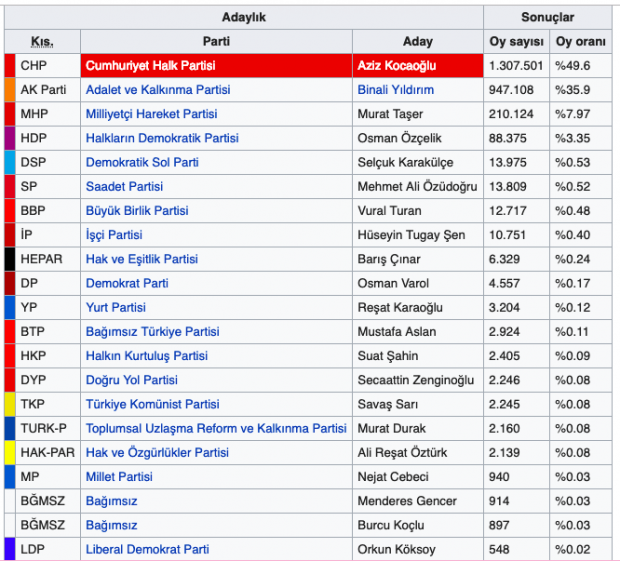Select the black HEPAR color swatch

(x=10, y=259)
